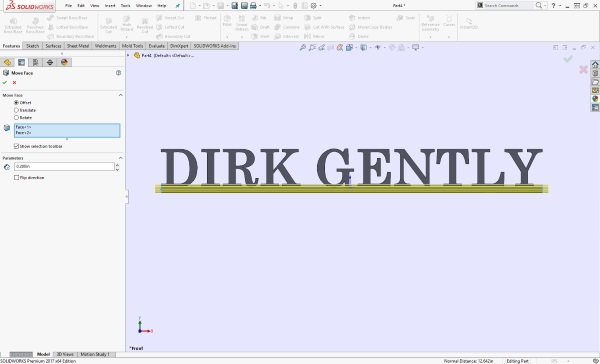Open View Orientation dropdown arrow
The width and height of the screenshot is (600, 364).
click(x=355, y=48)
